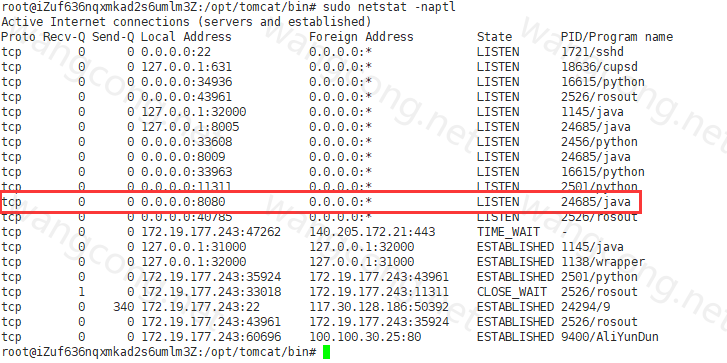This screenshot has width=727, height=363.
Task: Click the 'Foreign Address' column header
Action: 361,37
